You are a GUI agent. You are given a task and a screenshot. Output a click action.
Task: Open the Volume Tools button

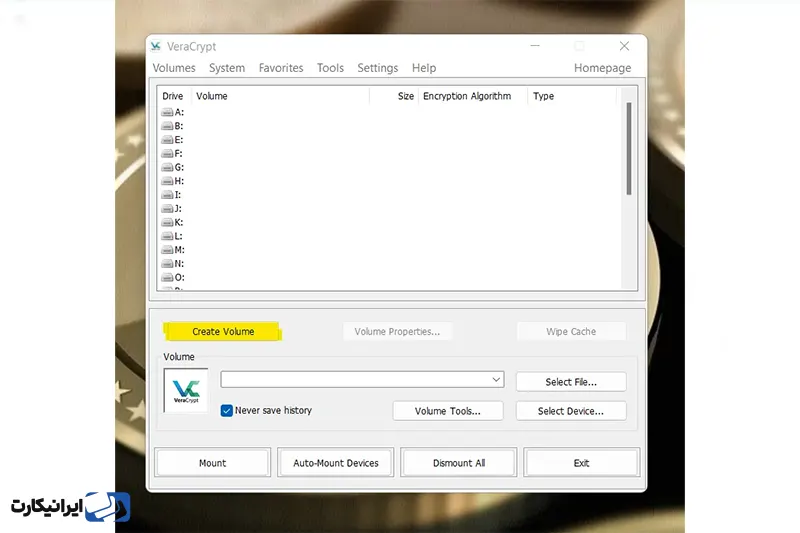coord(448,411)
